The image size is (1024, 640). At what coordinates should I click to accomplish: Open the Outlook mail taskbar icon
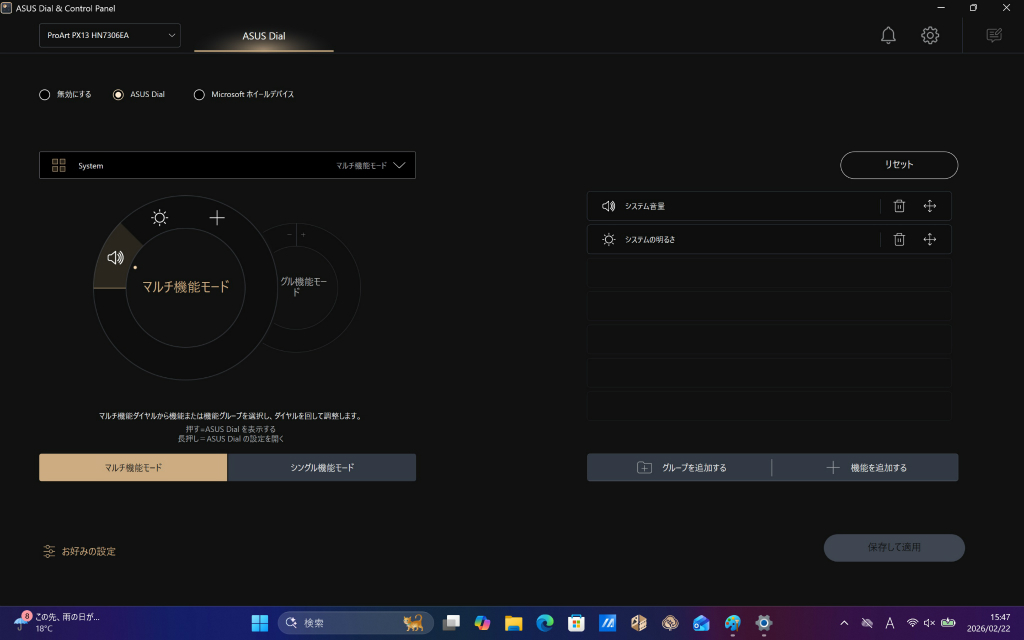[701, 623]
